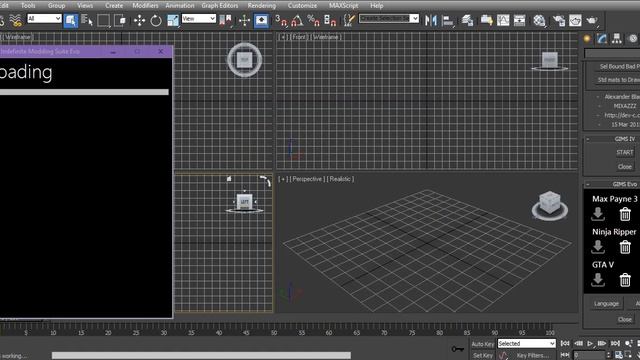This screenshot has width=640, height=360.
Task: Open the Layer Manager icon
Action: point(467,20)
